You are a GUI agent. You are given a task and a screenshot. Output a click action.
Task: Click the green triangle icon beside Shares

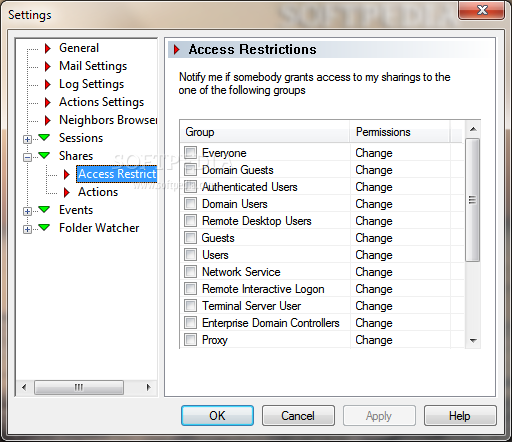pos(44,155)
